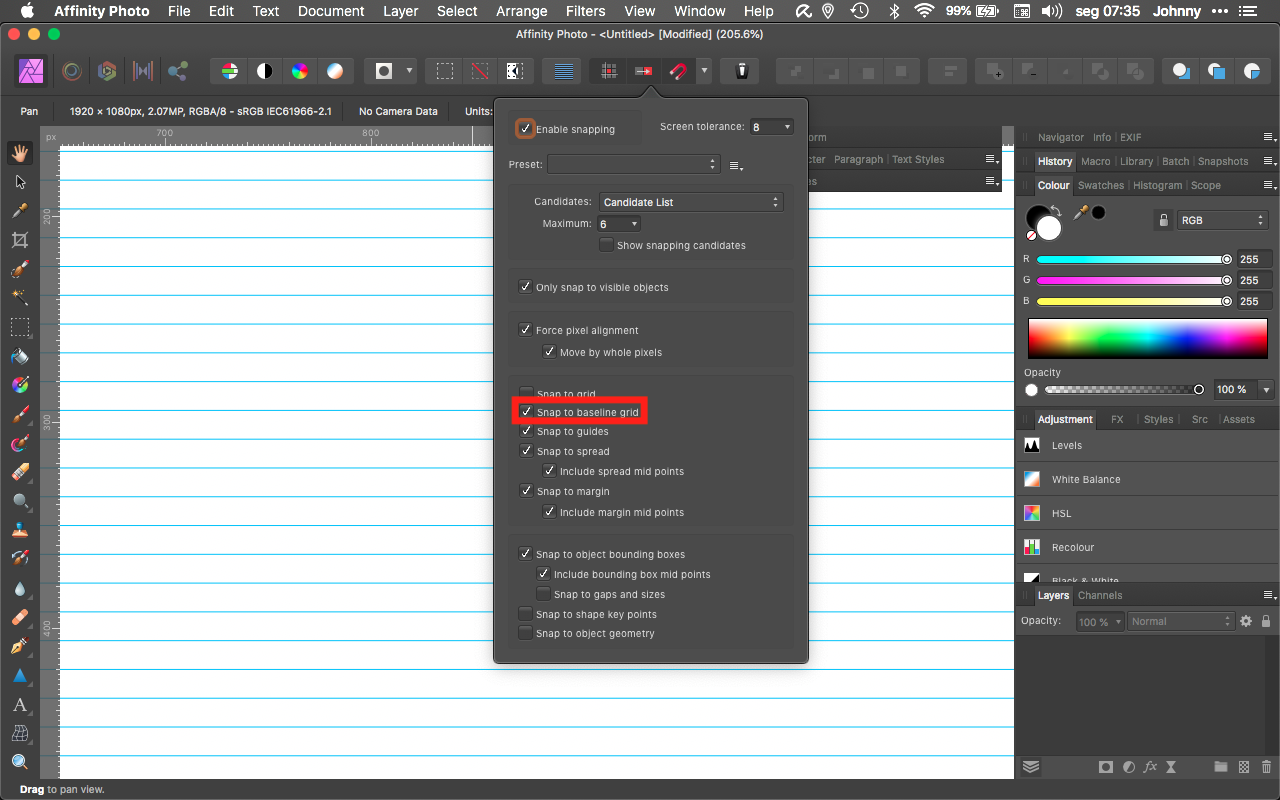The image size is (1280, 800).
Task: Select the Blur droplet tool
Action: tap(20, 589)
